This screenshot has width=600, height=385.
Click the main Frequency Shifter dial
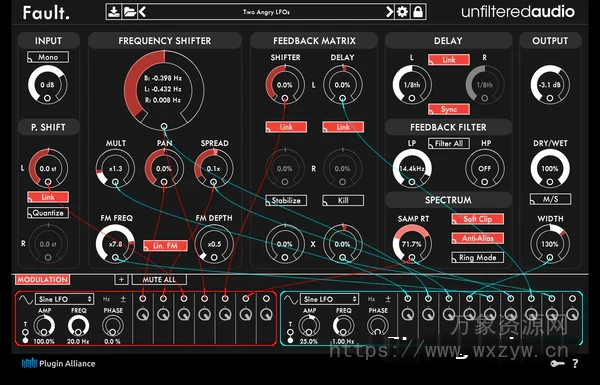pos(164,91)
